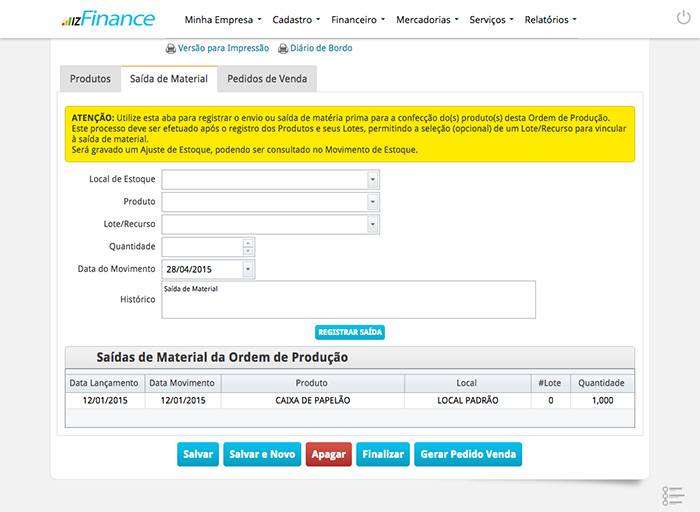Click the Diário de Bordo printer icon
The height and width of the screenshot is (512, 700).
(x=283, y=48)
